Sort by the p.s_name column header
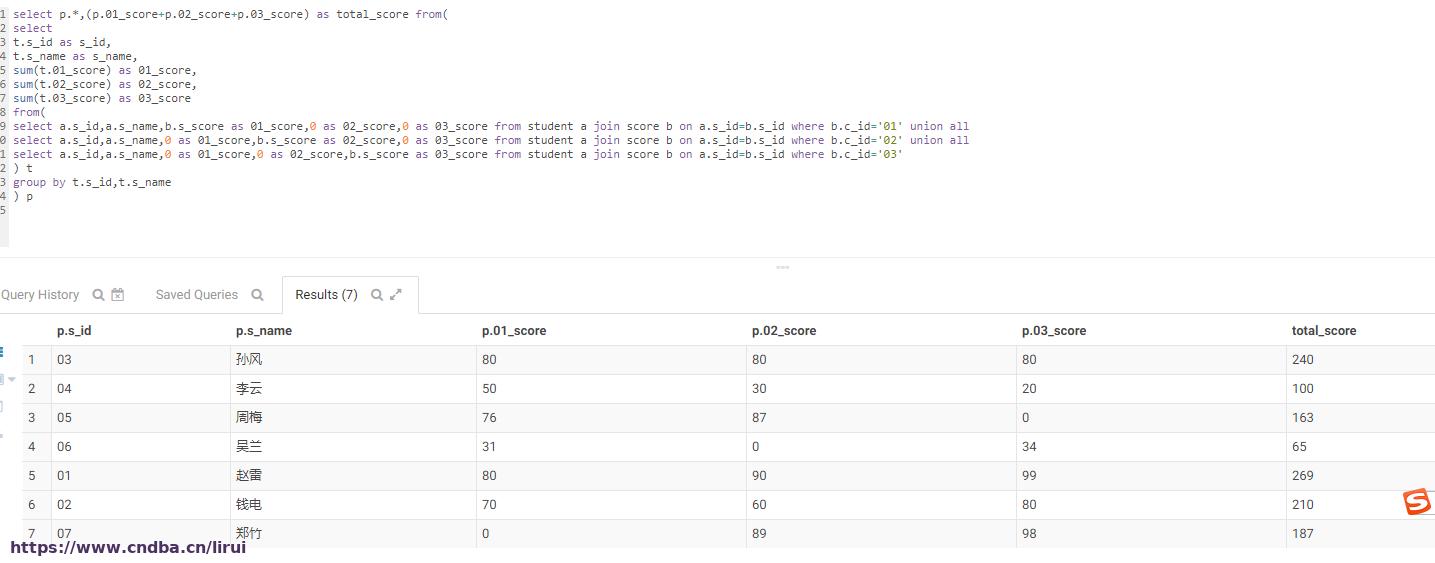Viewport: 1435px width, 563px height. [x=264, y=331]
